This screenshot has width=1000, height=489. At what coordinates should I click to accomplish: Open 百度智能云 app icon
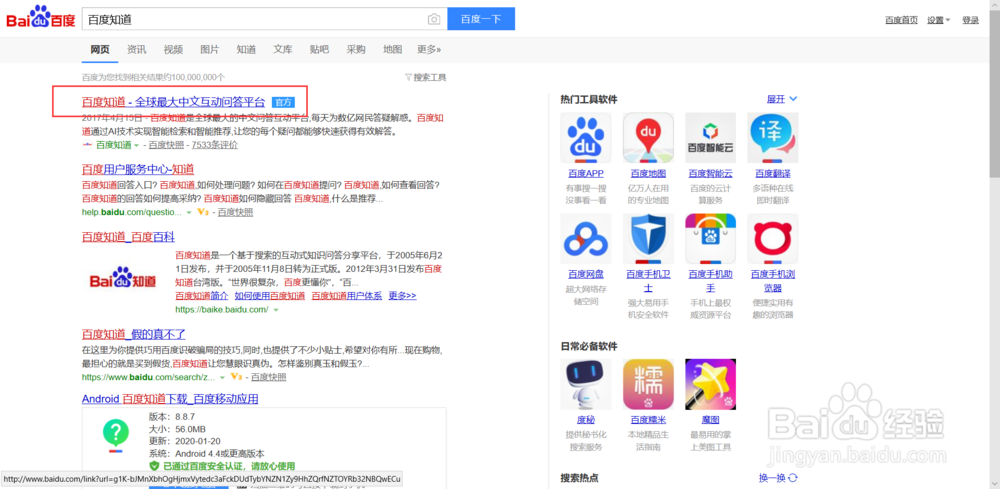click(x=710, y=138)
